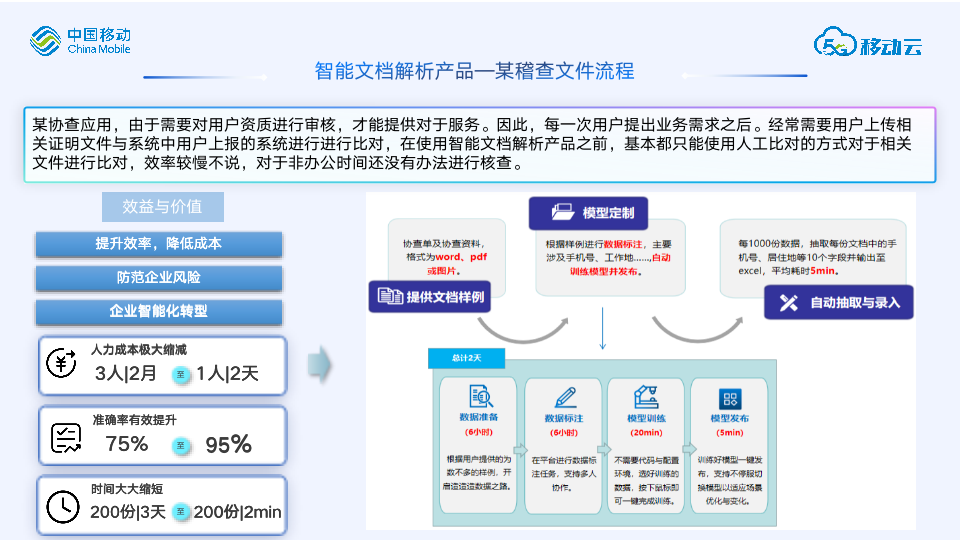
Task: Click the text 每1000份数据 description
Action: (x=817, y=257)
